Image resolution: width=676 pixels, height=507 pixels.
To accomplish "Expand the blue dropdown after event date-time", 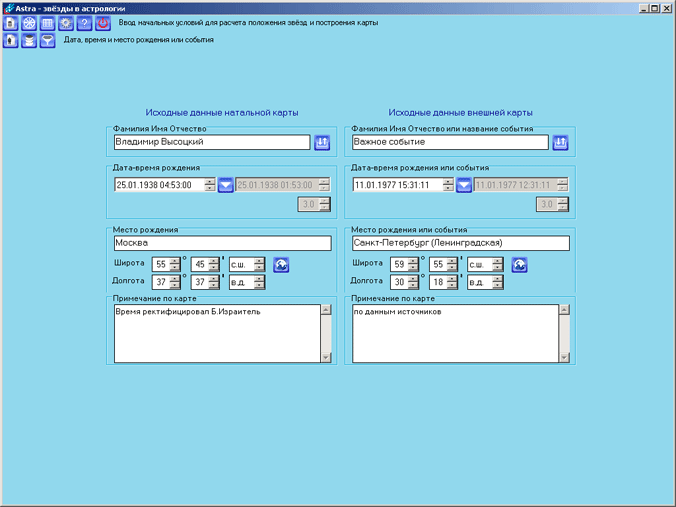I will pos(465,185).
